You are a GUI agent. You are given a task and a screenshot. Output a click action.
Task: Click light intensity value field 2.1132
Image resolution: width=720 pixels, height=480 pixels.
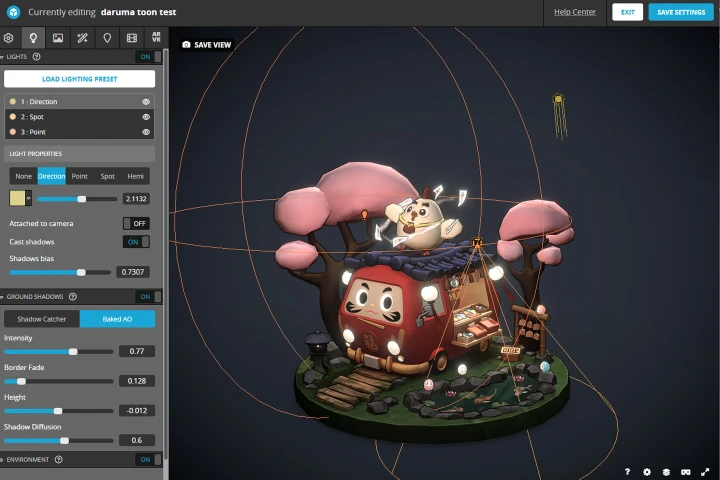pyautogui.click(x=136, y=198)
